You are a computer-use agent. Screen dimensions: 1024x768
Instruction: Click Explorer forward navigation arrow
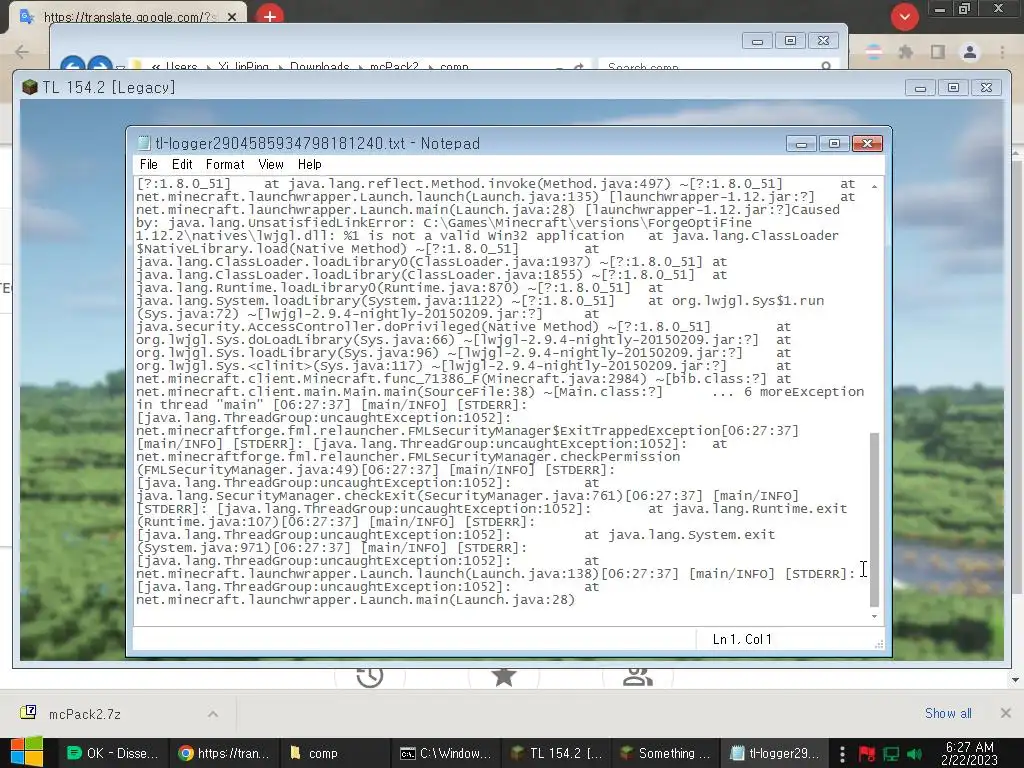[100, 65]
